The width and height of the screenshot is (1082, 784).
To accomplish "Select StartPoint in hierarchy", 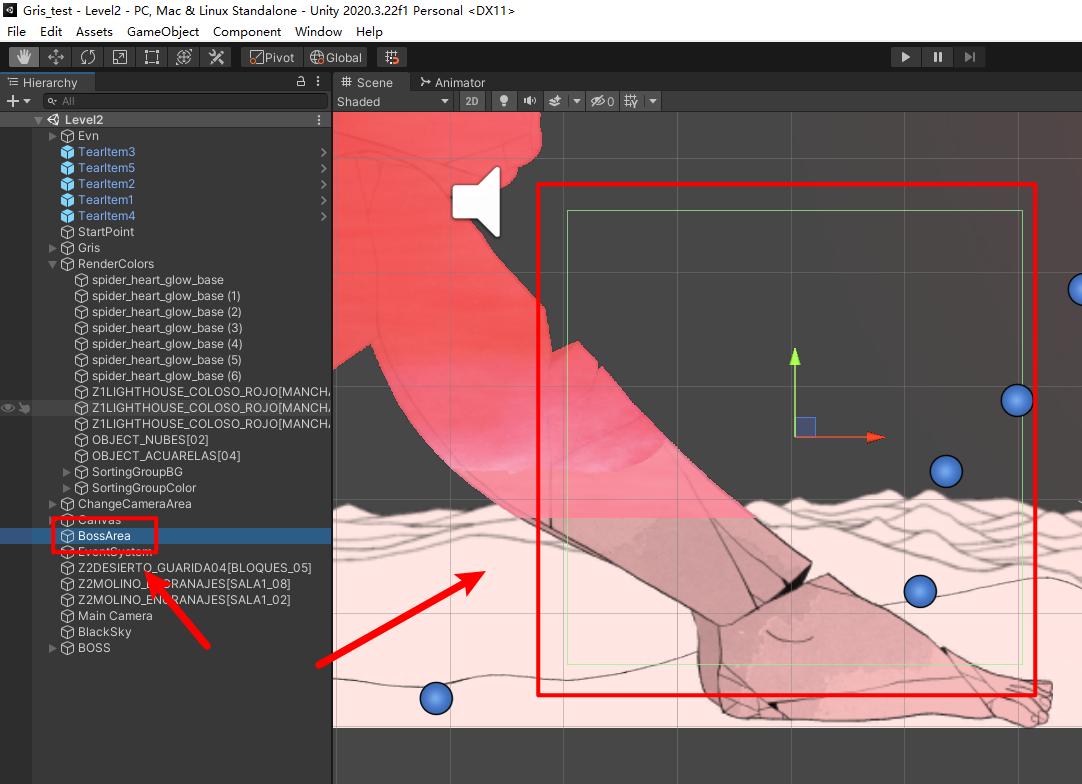I will (106, 232).
